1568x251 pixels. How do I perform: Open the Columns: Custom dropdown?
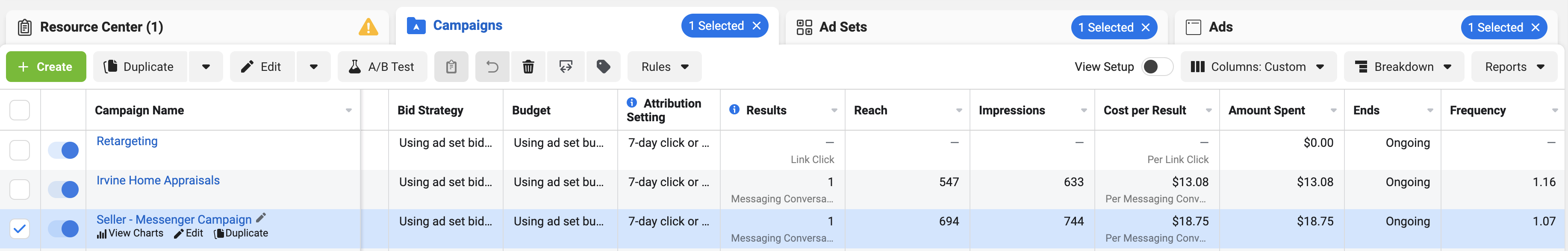[x=1258, y=67]
